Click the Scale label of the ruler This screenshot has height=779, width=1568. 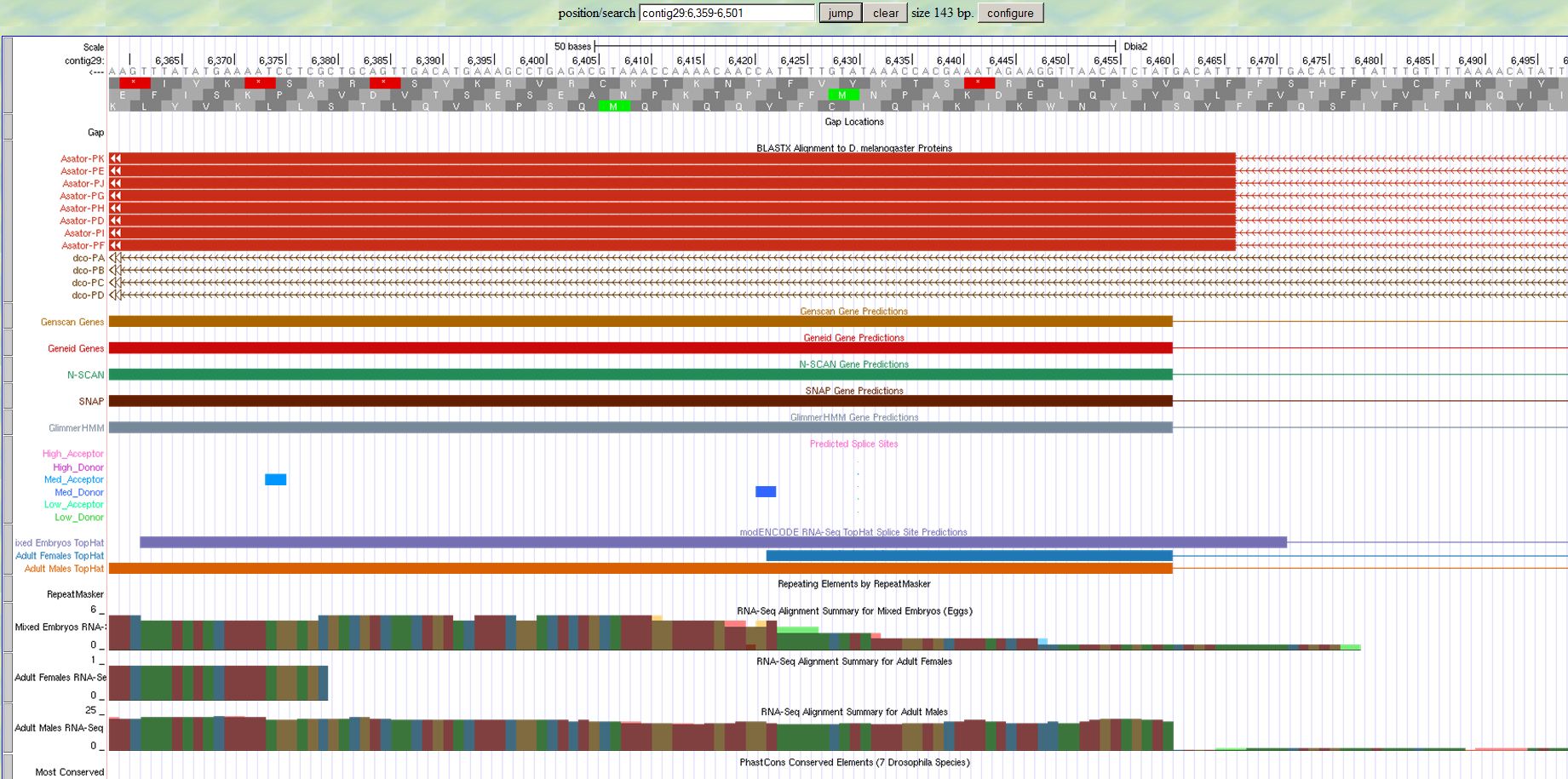coord(94,48)
